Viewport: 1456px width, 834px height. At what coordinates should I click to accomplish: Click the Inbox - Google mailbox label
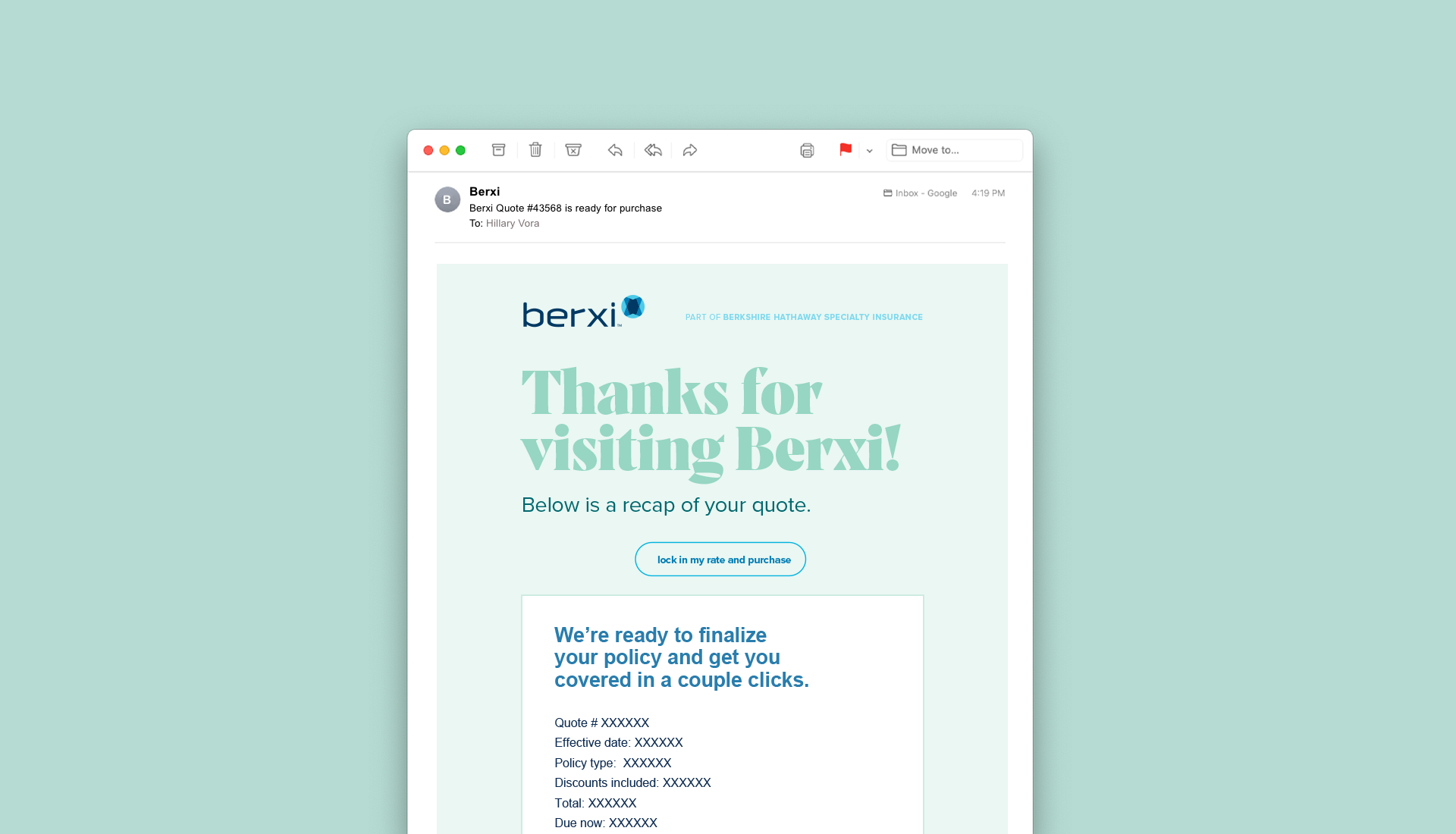[x=920, y=193]
